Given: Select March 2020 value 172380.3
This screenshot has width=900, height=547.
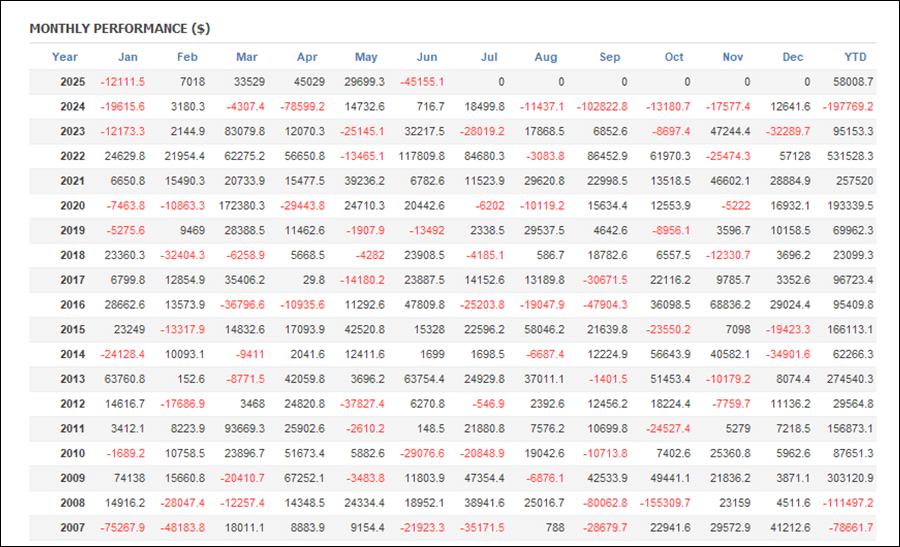Looking at the screenshot, I should coord(242,206).
